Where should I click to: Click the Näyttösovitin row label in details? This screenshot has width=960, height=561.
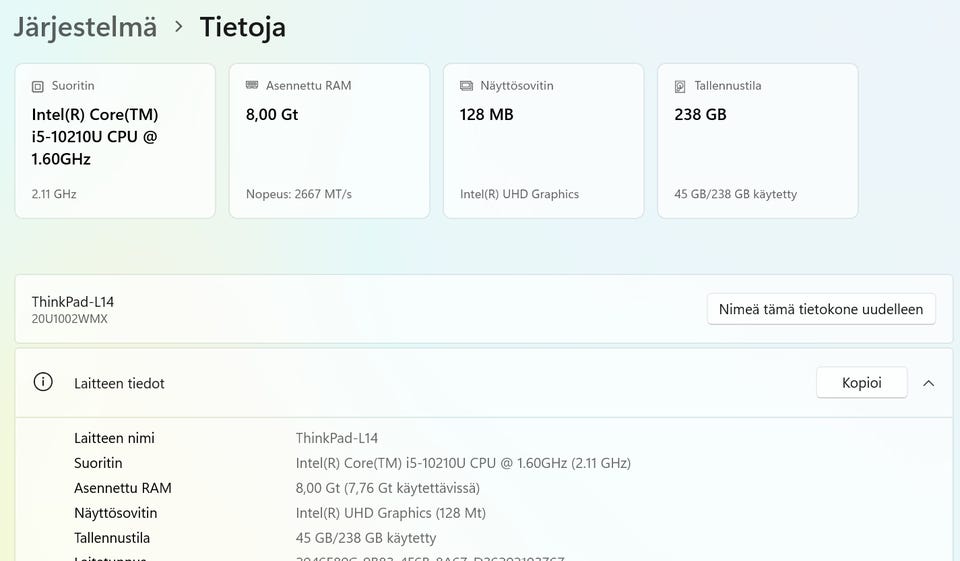point(116,513)
